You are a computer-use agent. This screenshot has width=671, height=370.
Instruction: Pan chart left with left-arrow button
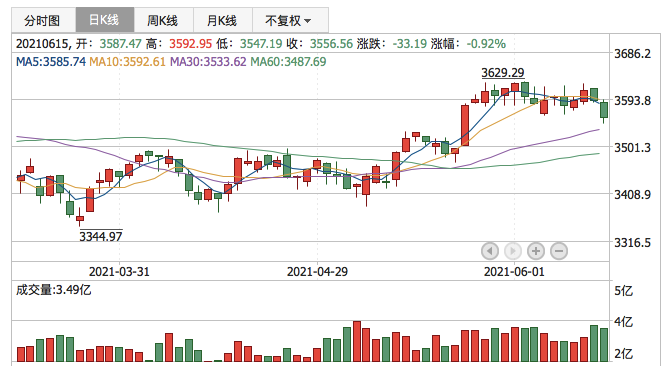[x=490, y=251]
